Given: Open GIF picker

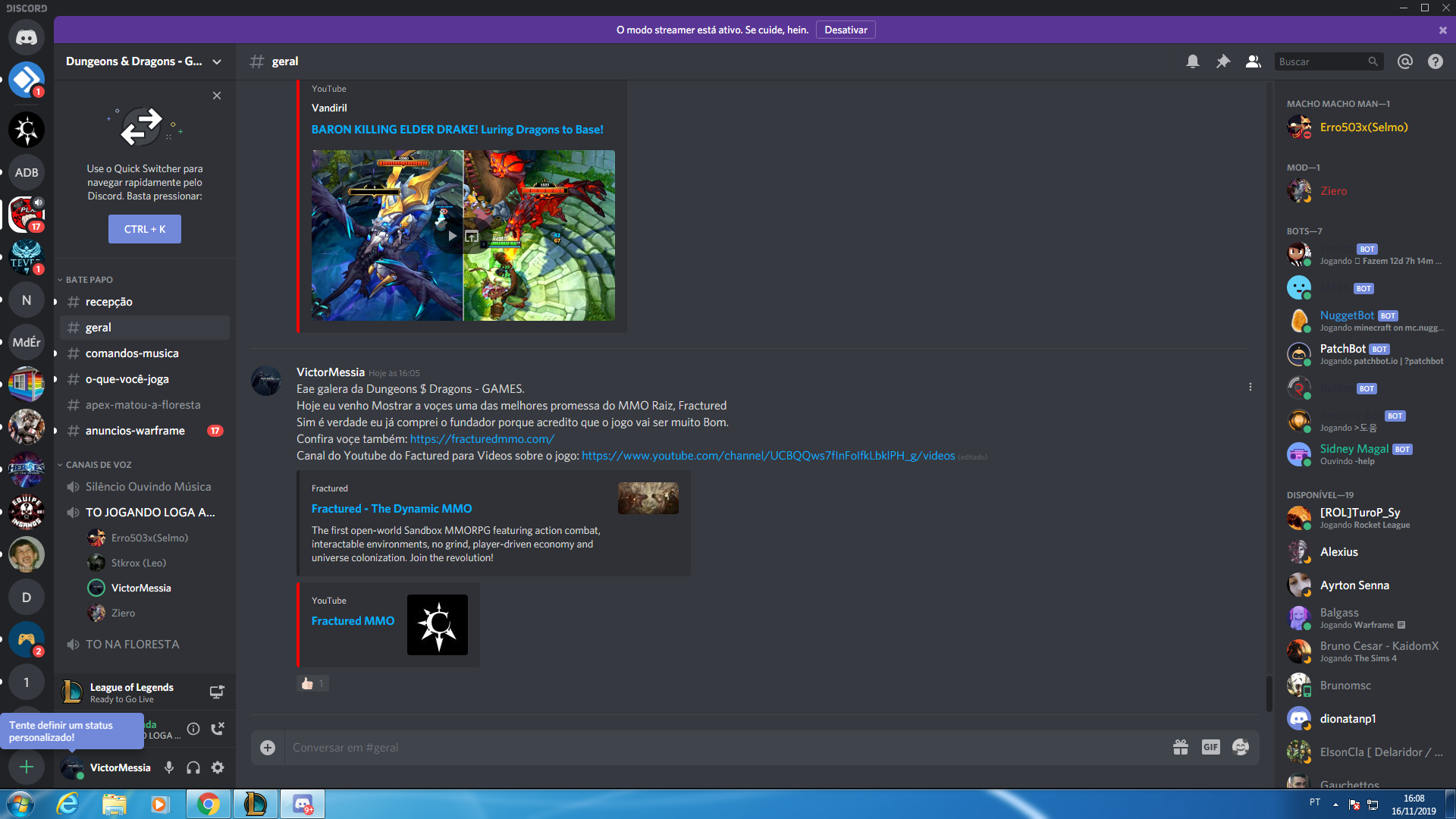Looking at the screenshot, I should click(1211, 748).
